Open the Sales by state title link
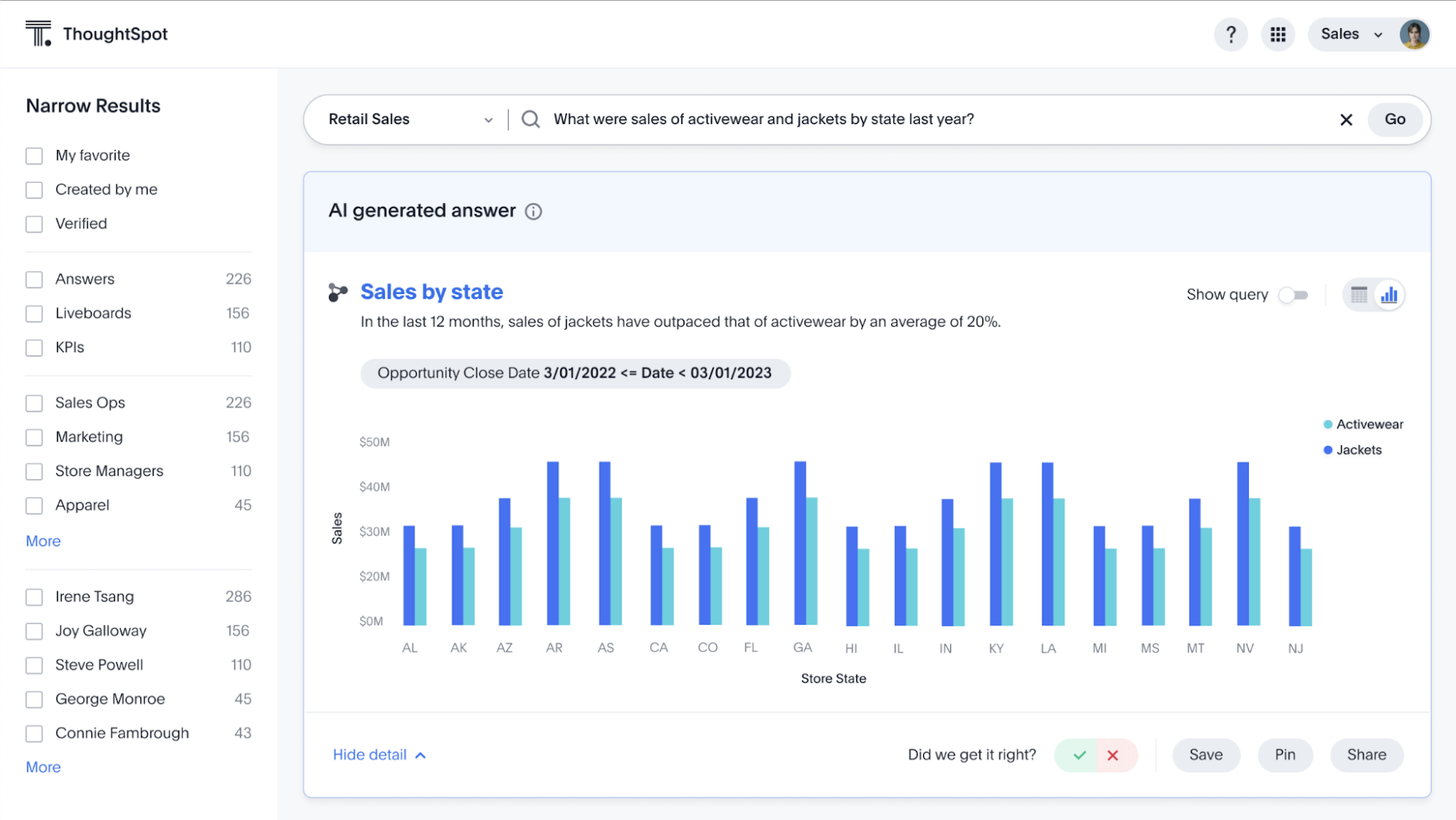 point(431,292)
